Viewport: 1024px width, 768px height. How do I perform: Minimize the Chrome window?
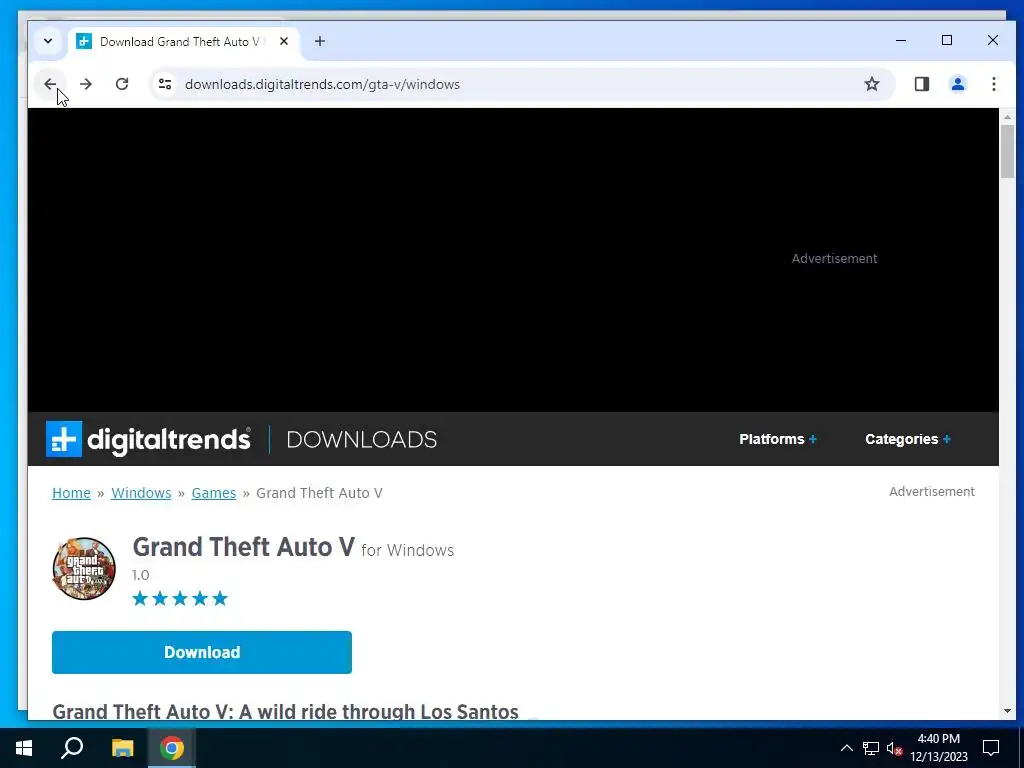click(901, 40)
